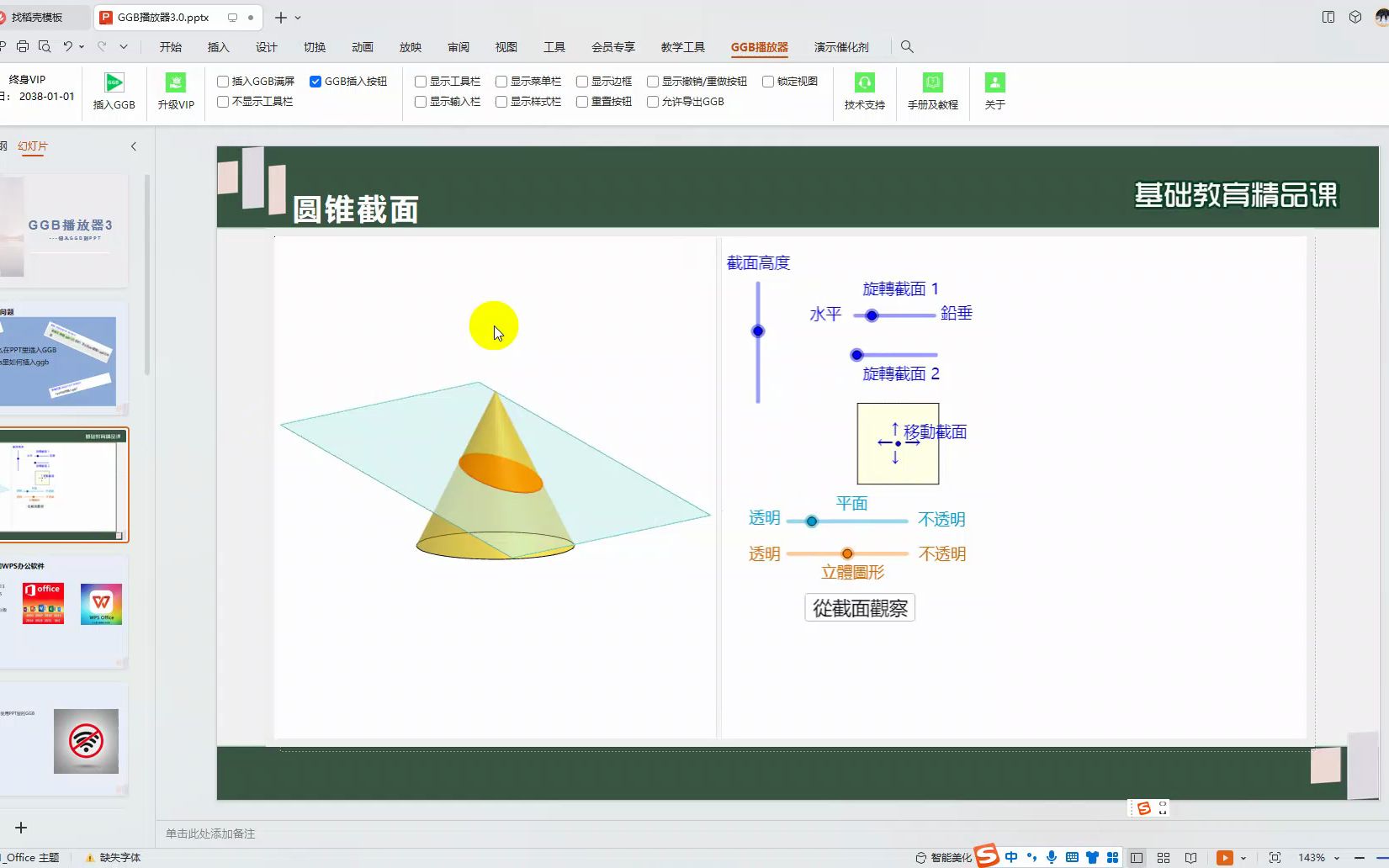Click the 從截面觀察 button

(860, 608)
